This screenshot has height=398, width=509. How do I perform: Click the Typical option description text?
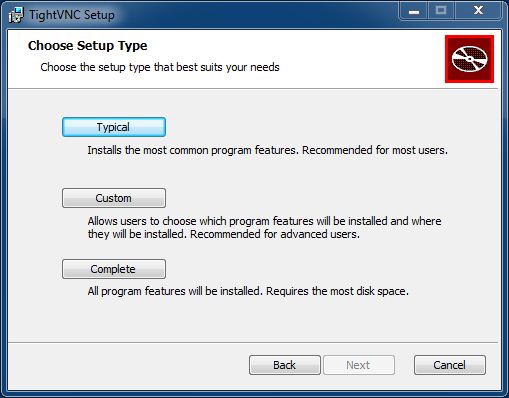[x=267, y=150]
